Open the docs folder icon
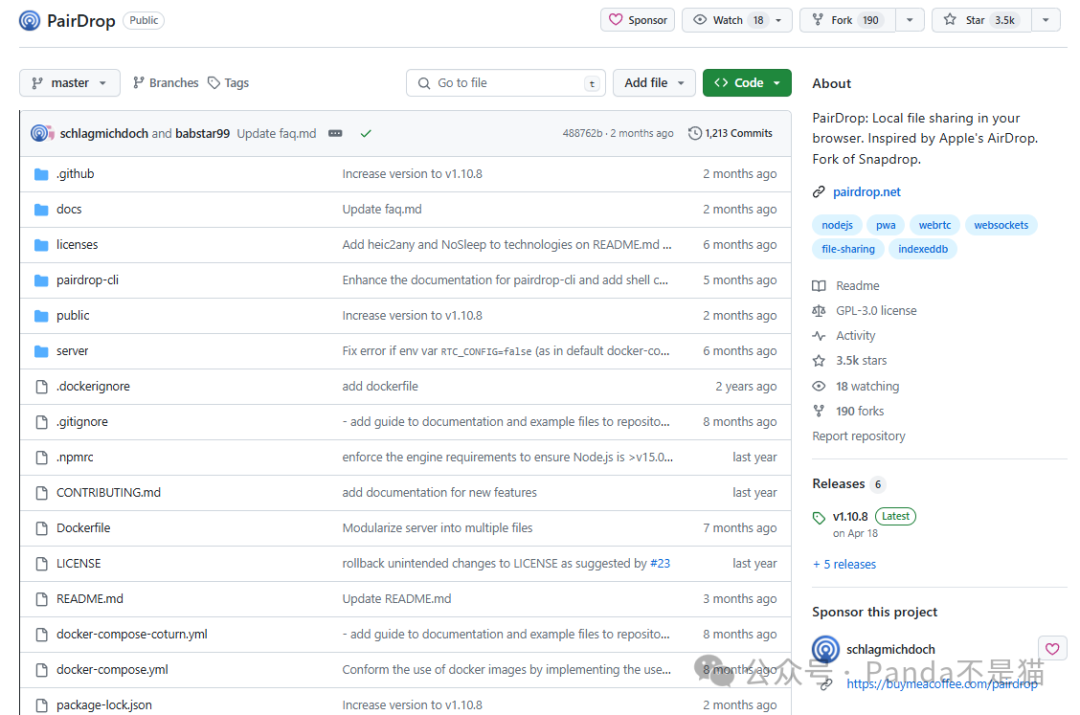The image size is (1080, 715). click(x=41, y=209)
